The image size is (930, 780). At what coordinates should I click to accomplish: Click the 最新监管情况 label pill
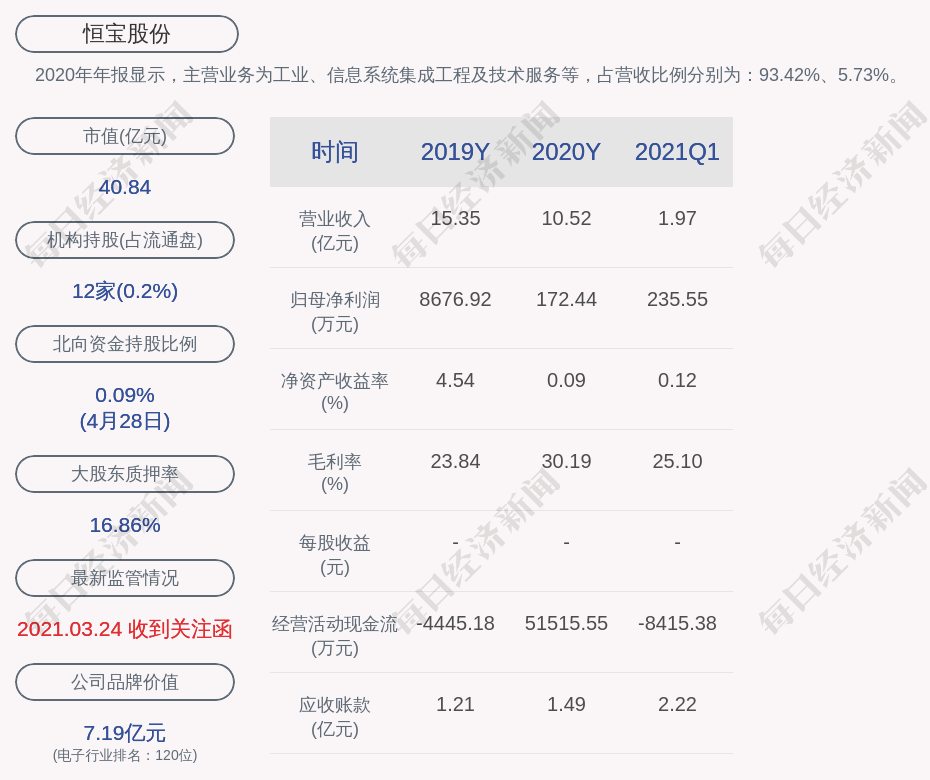point(125,578)
